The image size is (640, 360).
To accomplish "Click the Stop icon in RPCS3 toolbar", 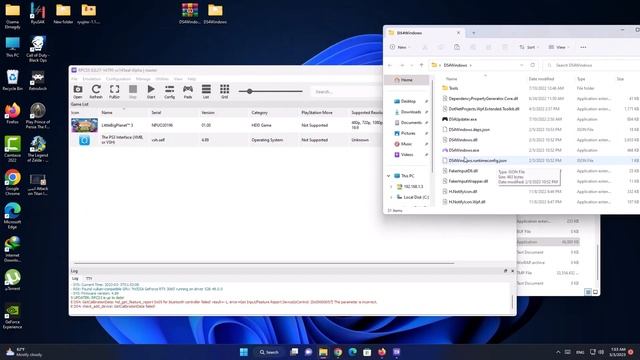I will (133, 91).
